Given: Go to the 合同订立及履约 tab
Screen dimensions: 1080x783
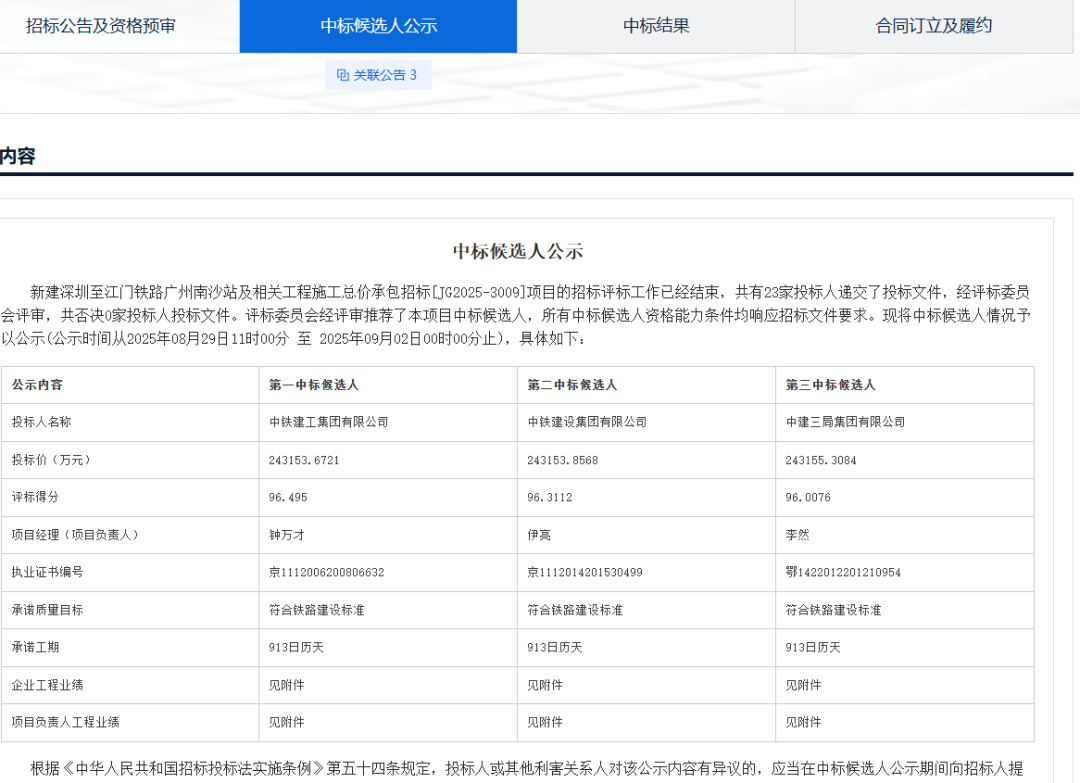Looking at the screenshot, I should click(934, 26).
